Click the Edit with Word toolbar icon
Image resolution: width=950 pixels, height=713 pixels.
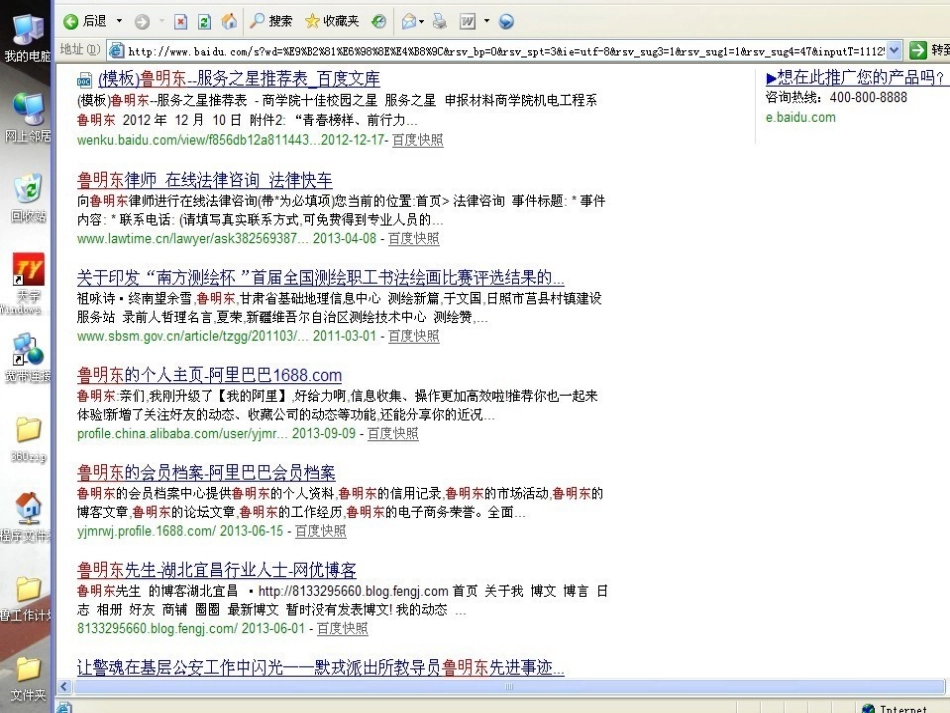coord(468,22)
